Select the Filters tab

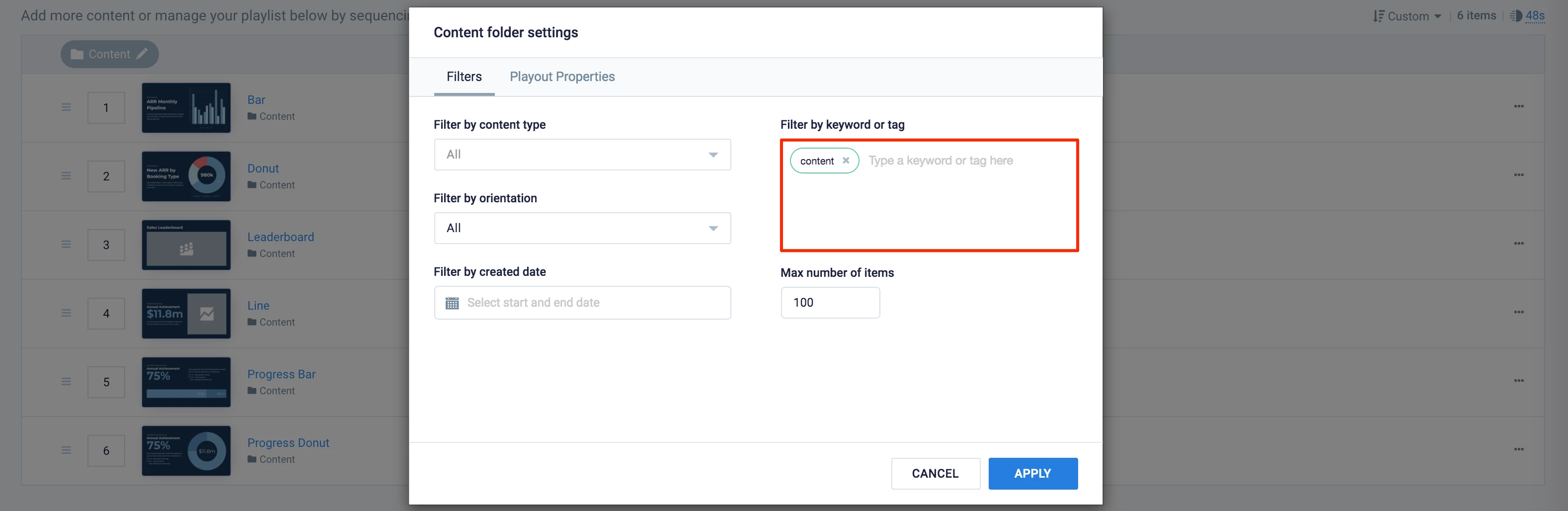click(464, 77)
